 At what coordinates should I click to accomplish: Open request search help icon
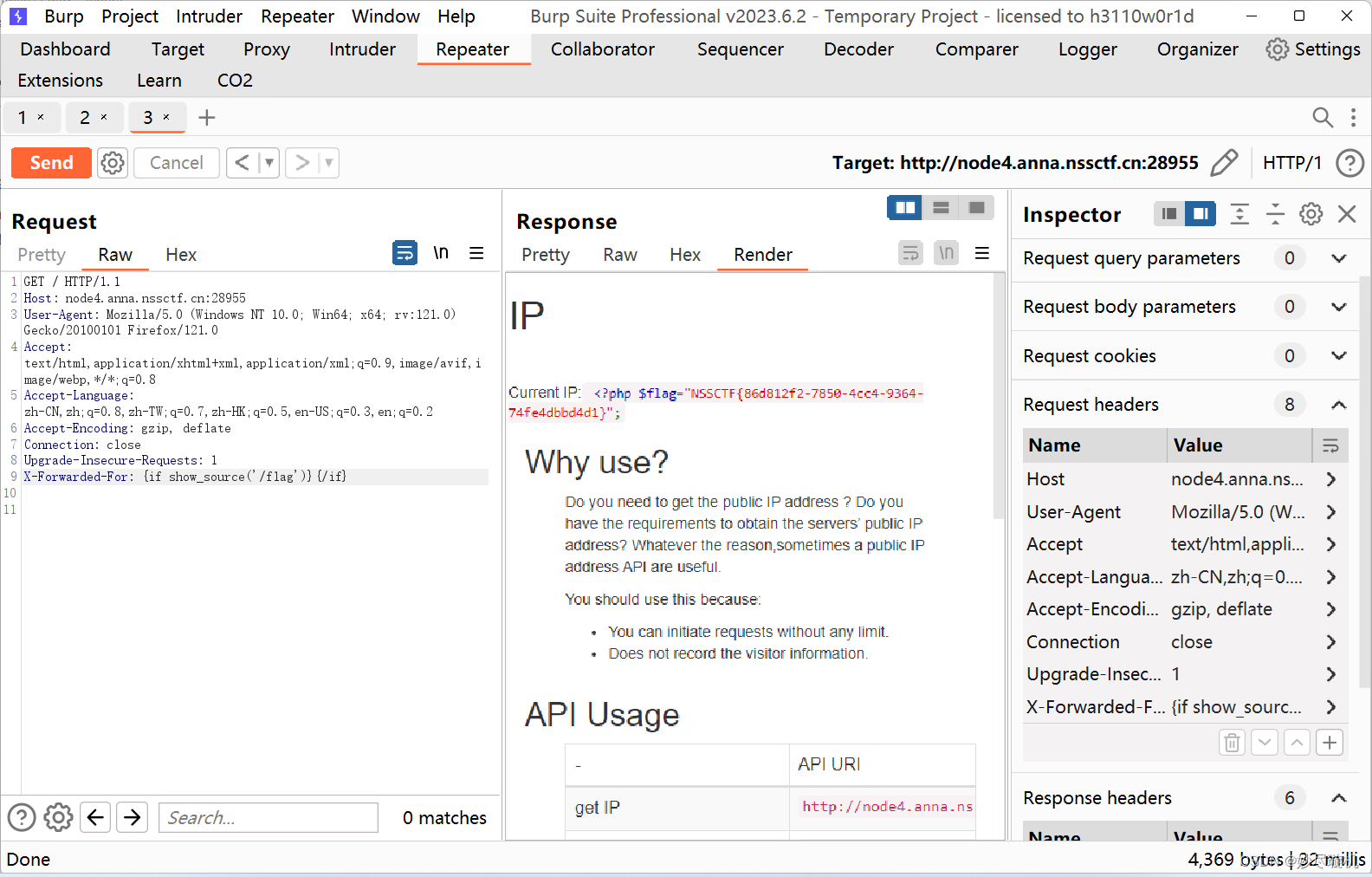(22, 817)
